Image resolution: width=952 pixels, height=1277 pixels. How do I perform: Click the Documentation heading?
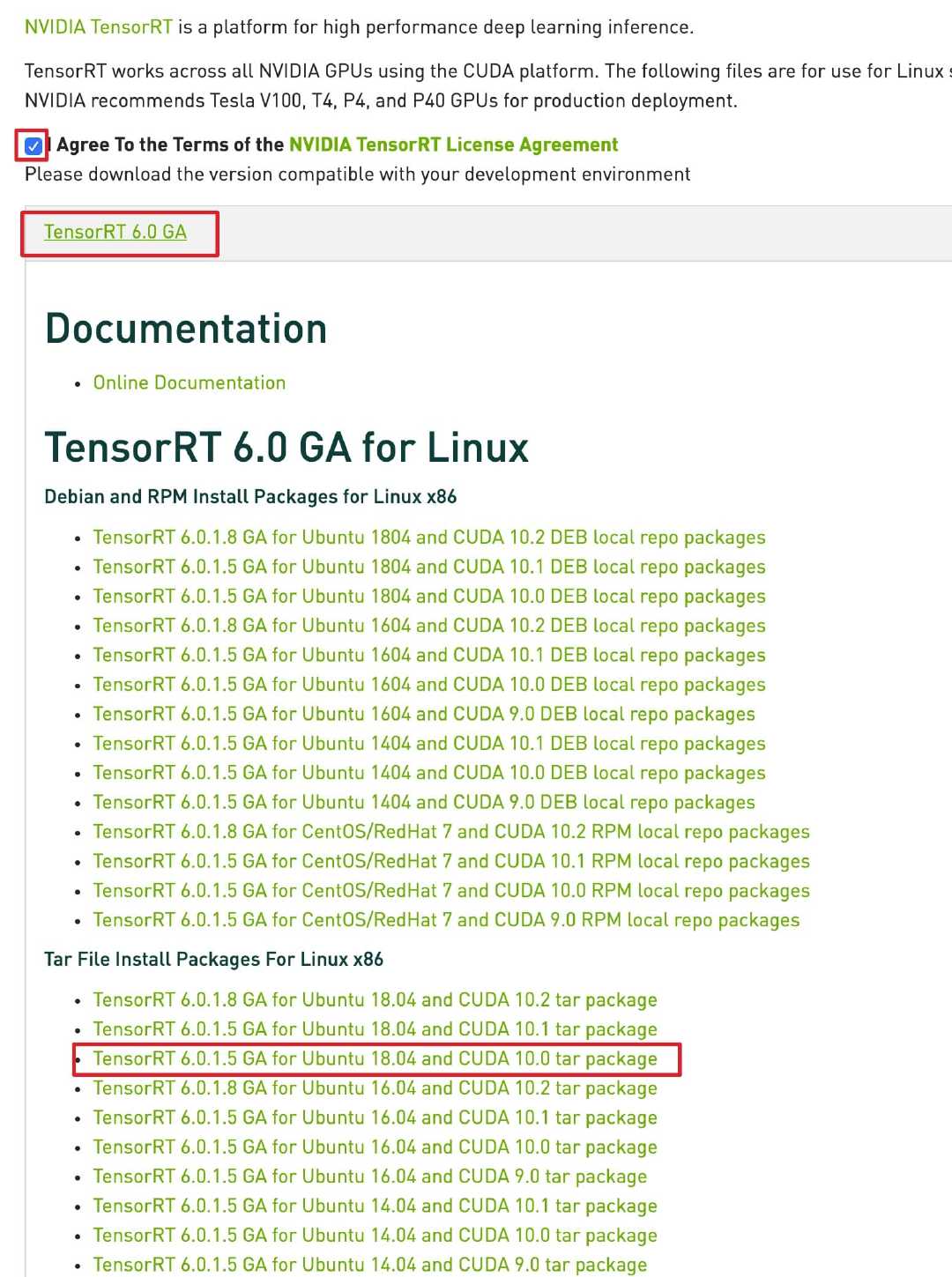point(186,329)
